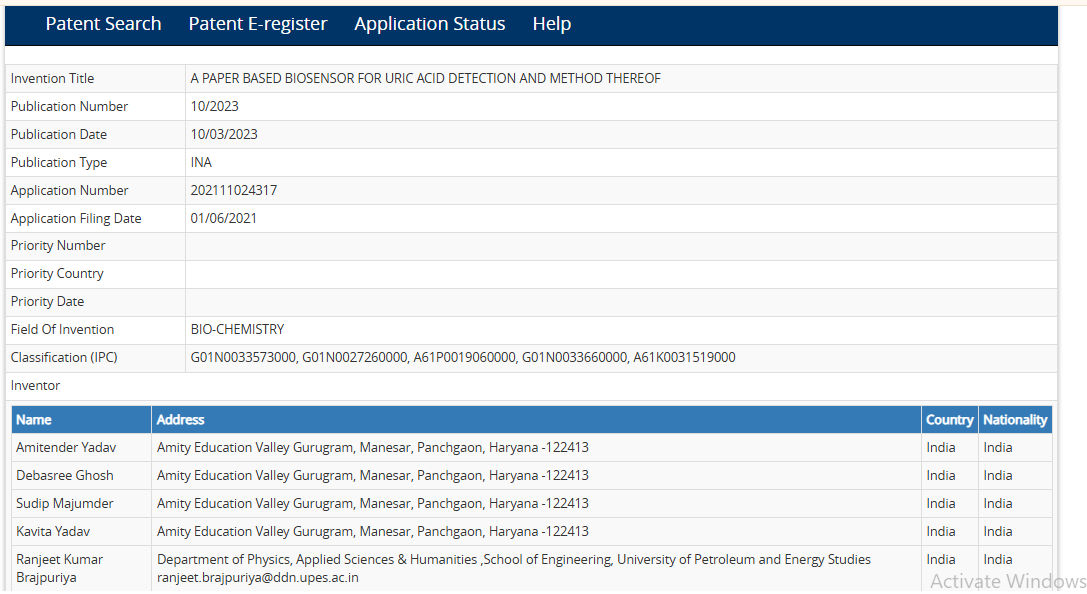
Task: Click the Invention Title label
Action: [x=52, y=78]
